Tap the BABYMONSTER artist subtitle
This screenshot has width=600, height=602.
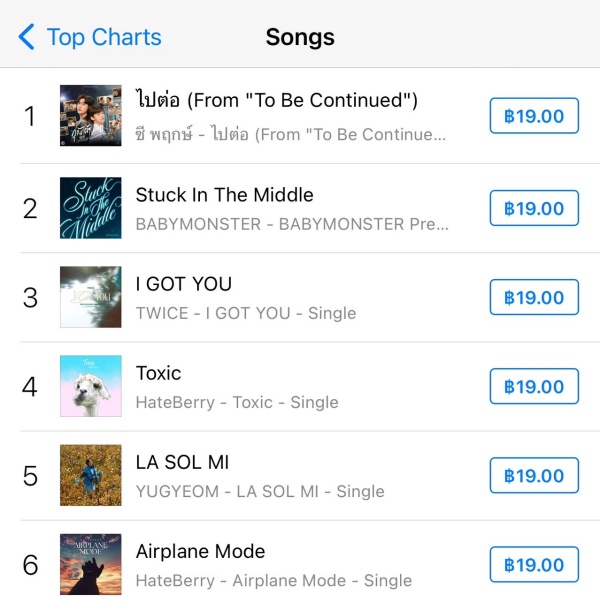click(292, 224)
